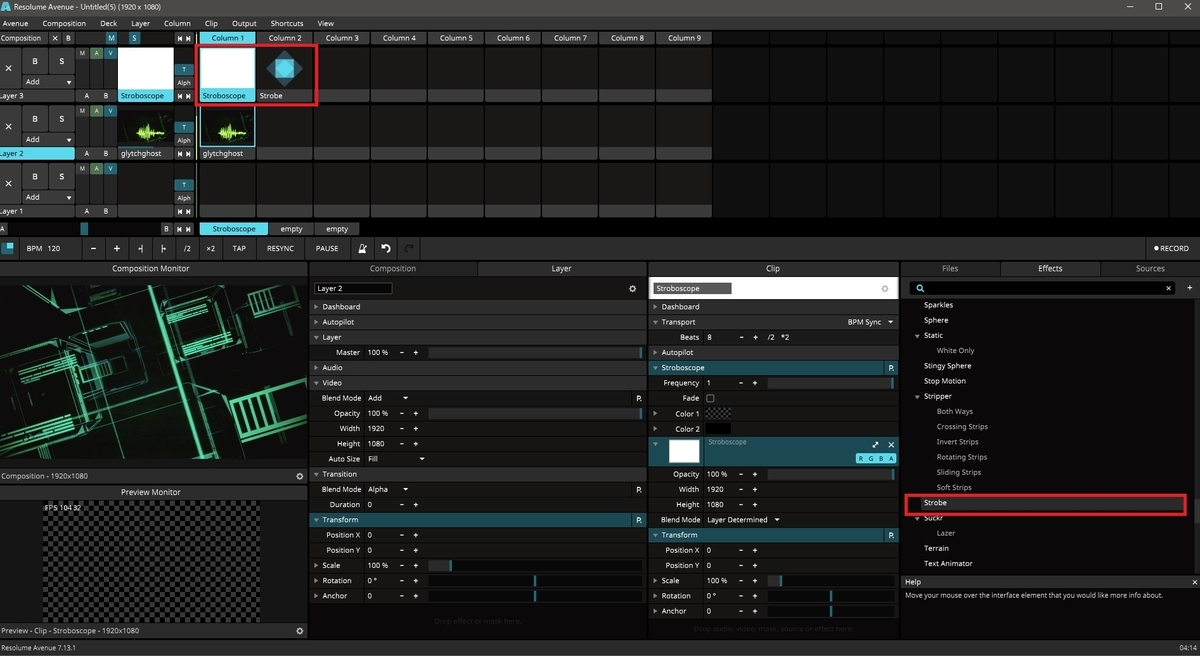Toggle the Alpha channel A of the Stroboscope source
This screenshot has width=1200, height=656.
coord(889,458)
